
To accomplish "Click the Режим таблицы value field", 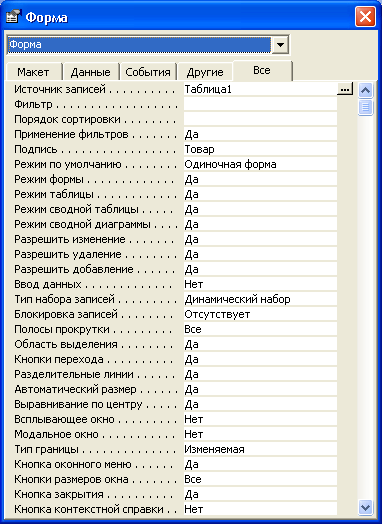I will point(260,194).
